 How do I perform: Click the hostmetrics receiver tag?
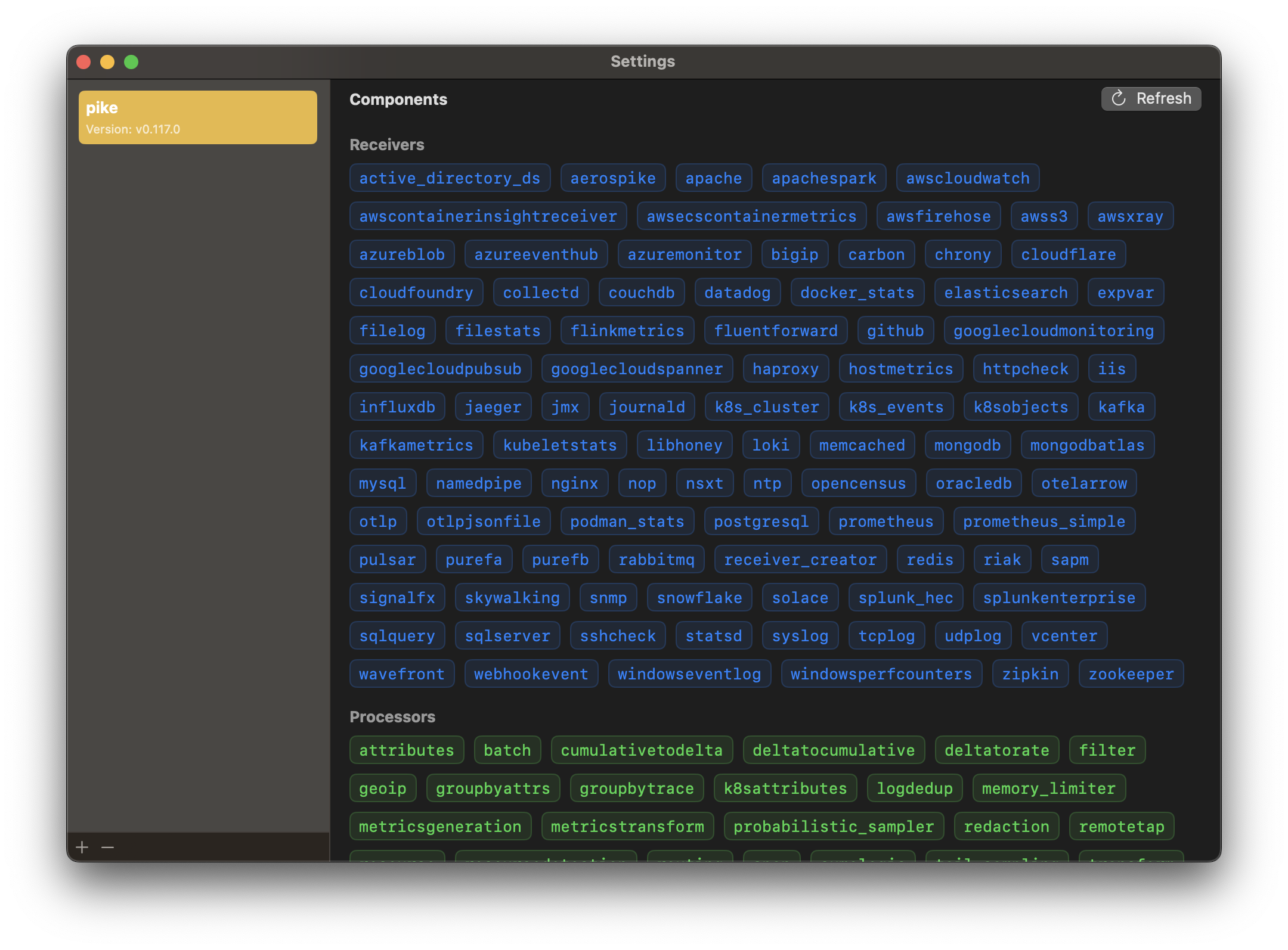click(901, 369)
